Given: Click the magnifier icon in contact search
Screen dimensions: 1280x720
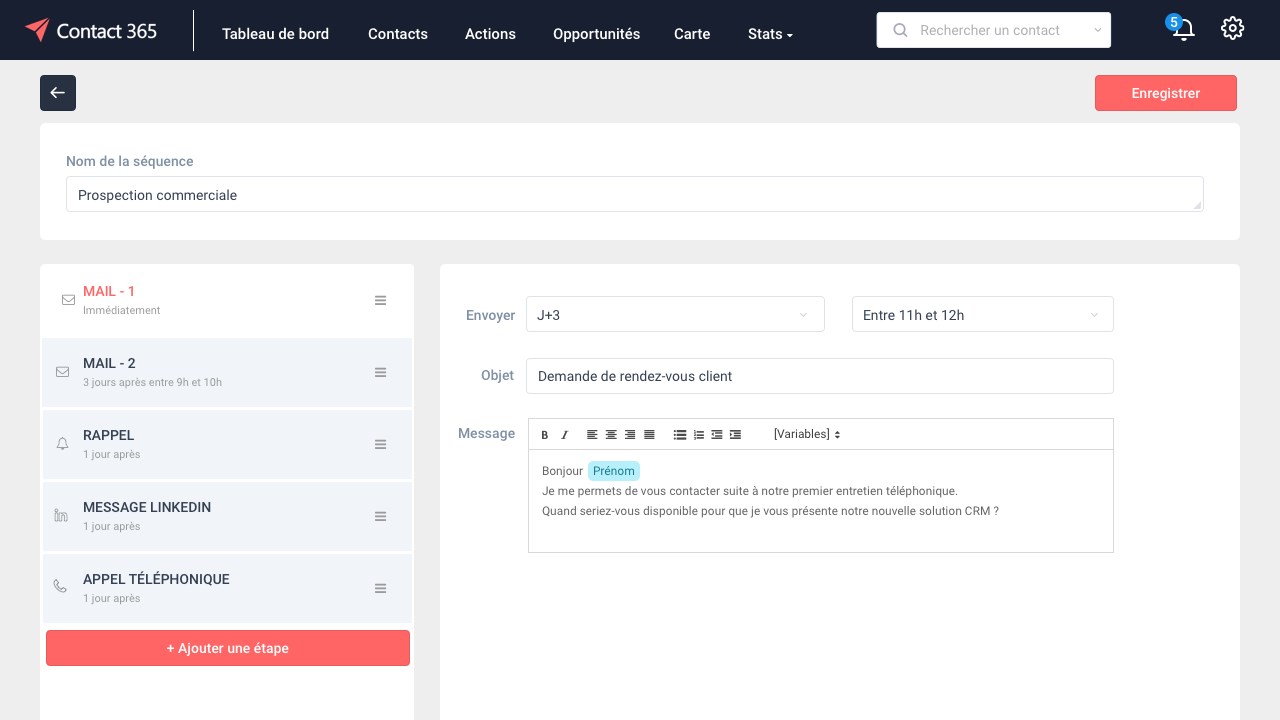Looking at the screenshot, I should [900, 30].
